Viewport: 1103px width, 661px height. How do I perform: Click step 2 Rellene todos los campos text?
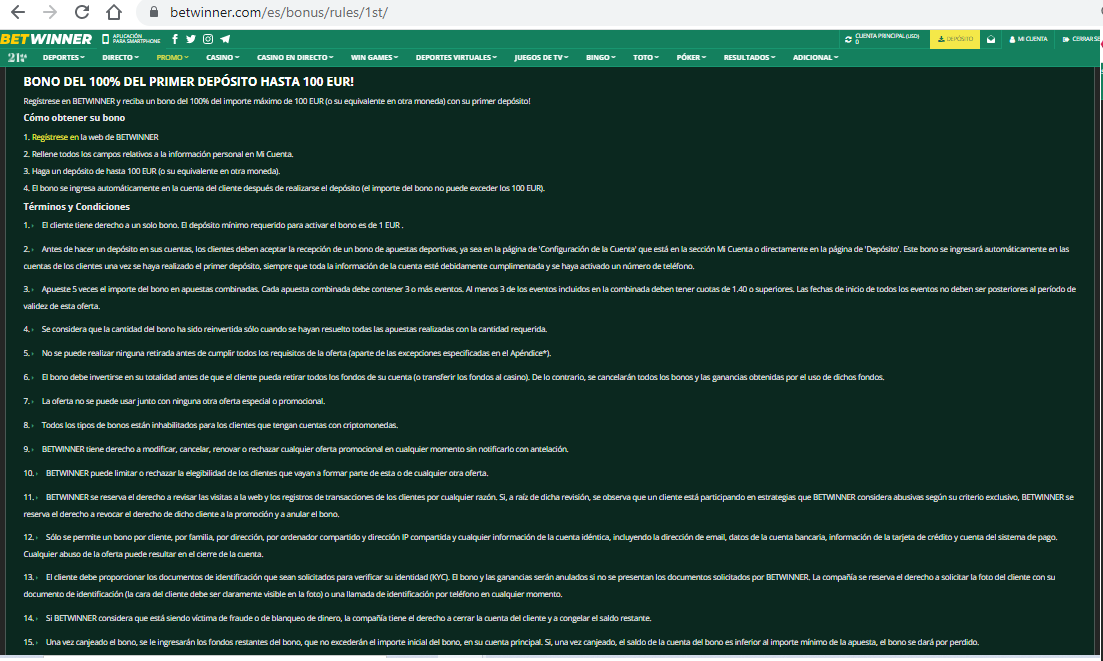(158, 154)
